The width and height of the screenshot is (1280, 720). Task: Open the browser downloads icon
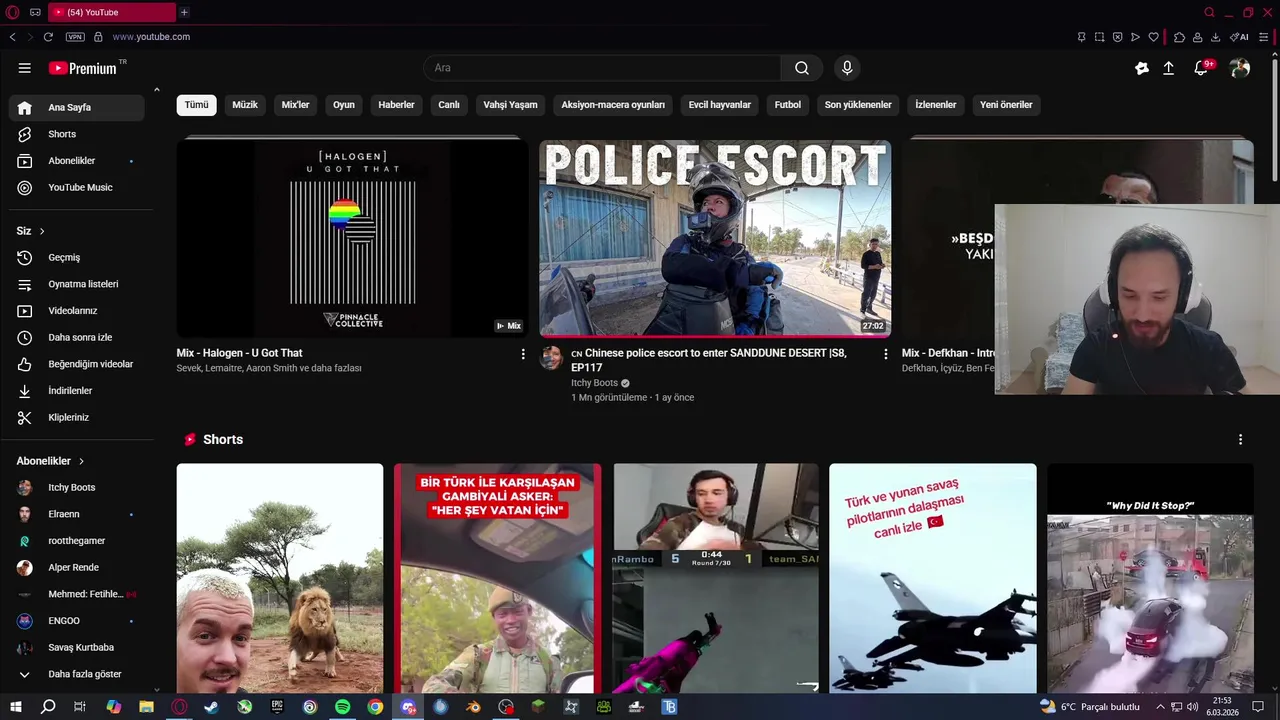click(x=1215, y=37)
